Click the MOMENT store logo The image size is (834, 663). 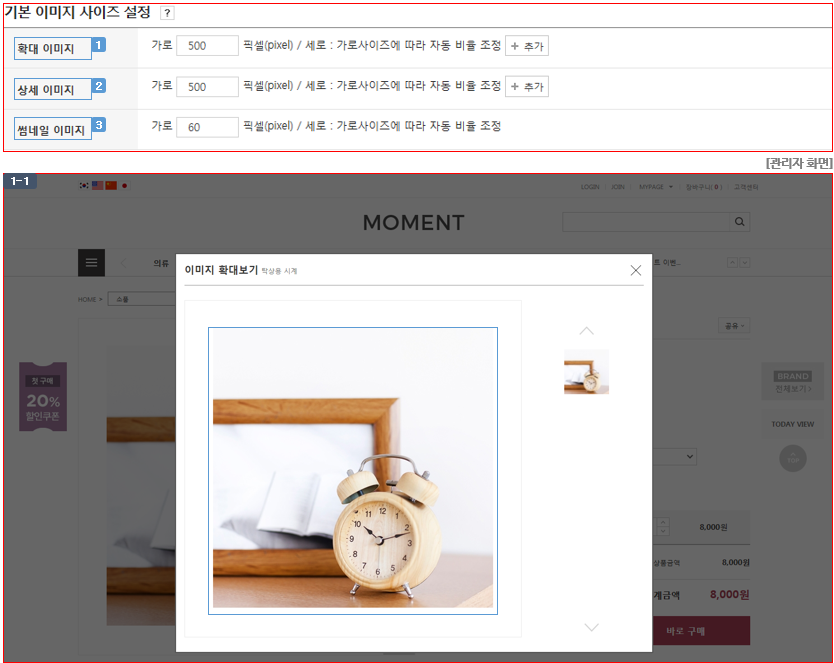414,223
